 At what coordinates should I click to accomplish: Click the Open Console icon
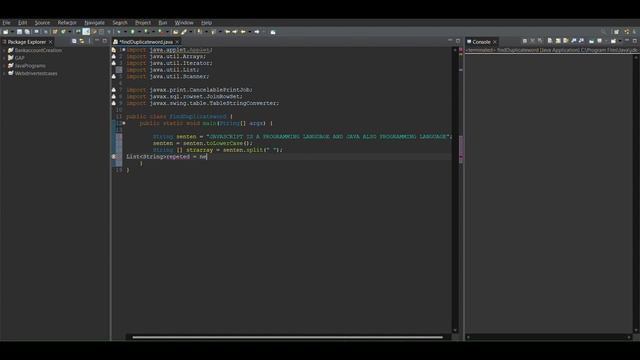click(613, 41)
